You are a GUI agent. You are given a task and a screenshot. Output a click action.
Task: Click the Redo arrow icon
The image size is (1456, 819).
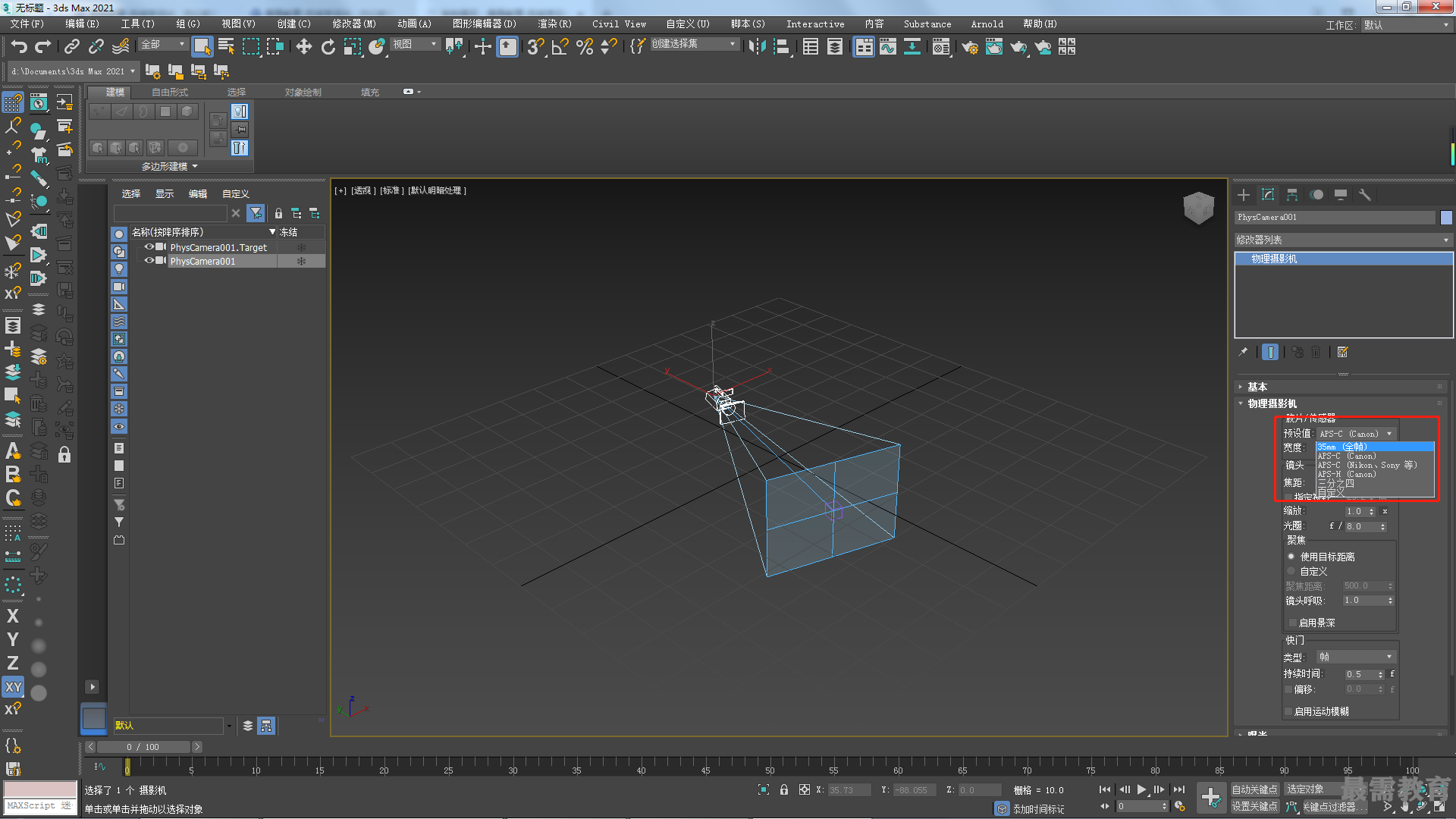point(43,47)
